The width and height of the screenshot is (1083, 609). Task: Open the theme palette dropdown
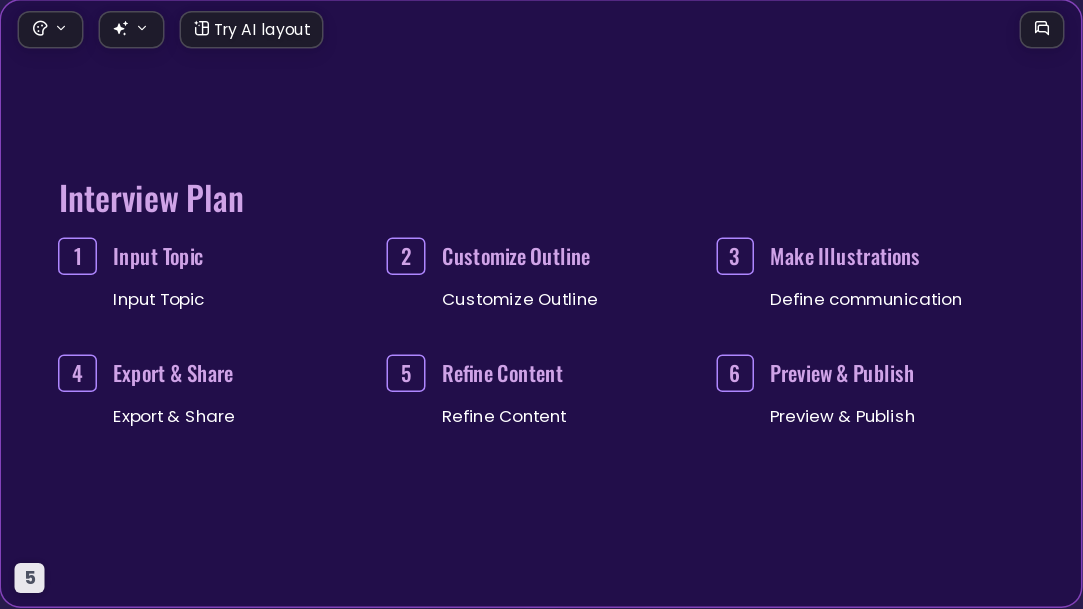(50, 30)
